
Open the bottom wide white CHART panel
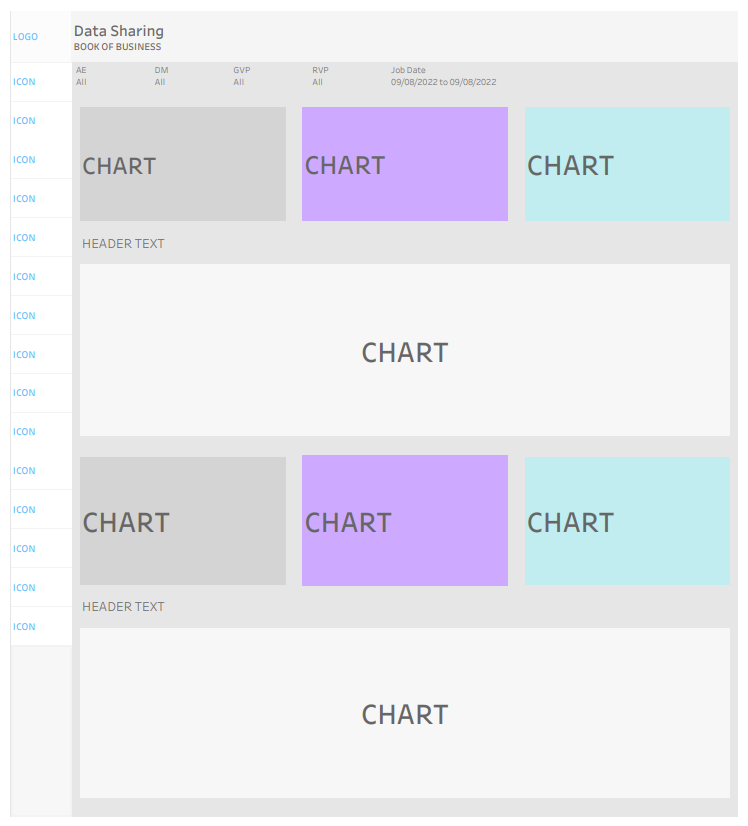point(405,713)
